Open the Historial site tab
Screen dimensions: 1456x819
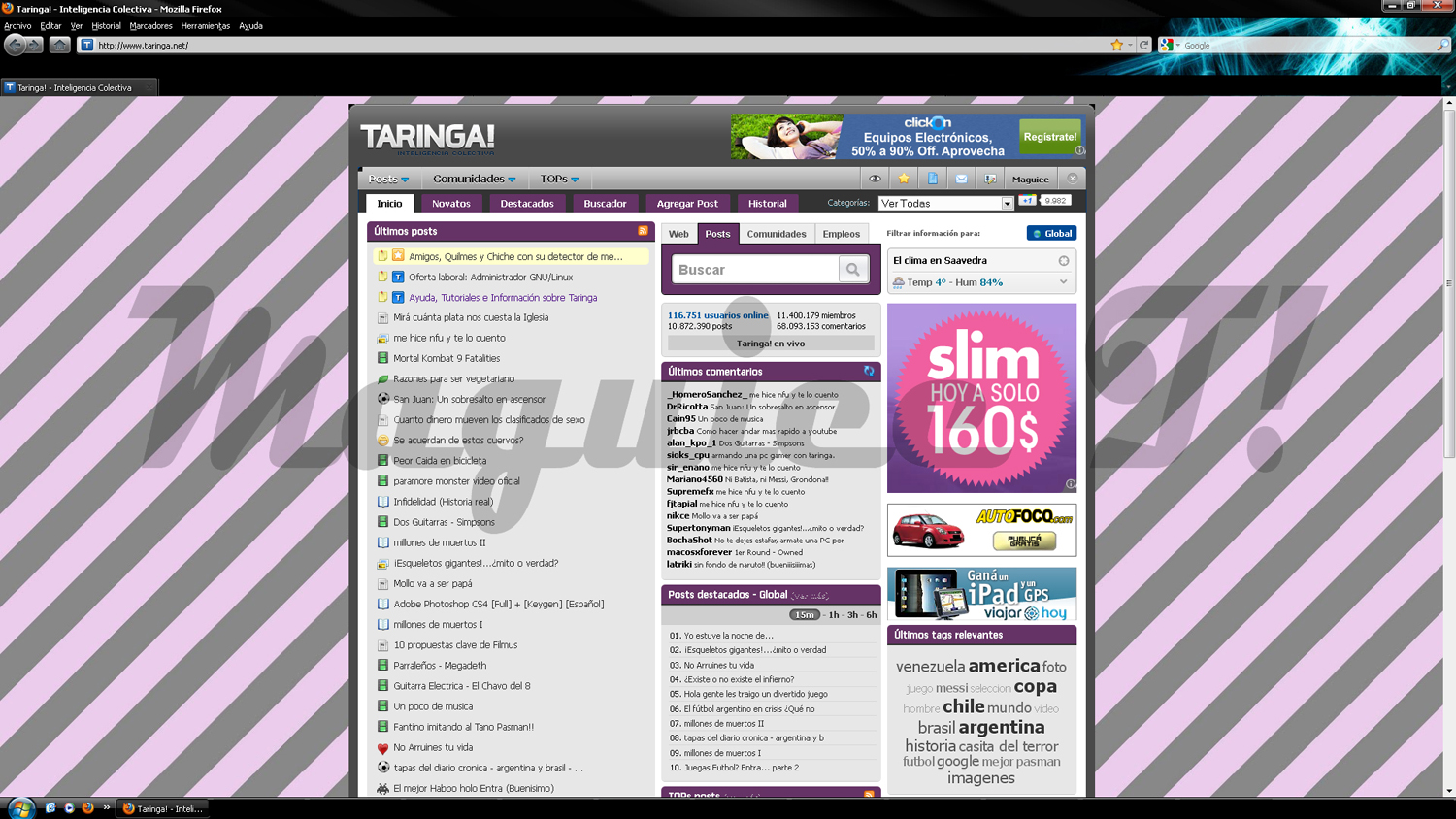767,203
